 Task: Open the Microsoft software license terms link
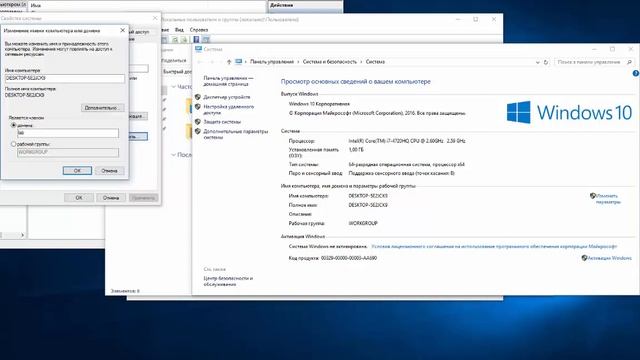coord(494,247)
